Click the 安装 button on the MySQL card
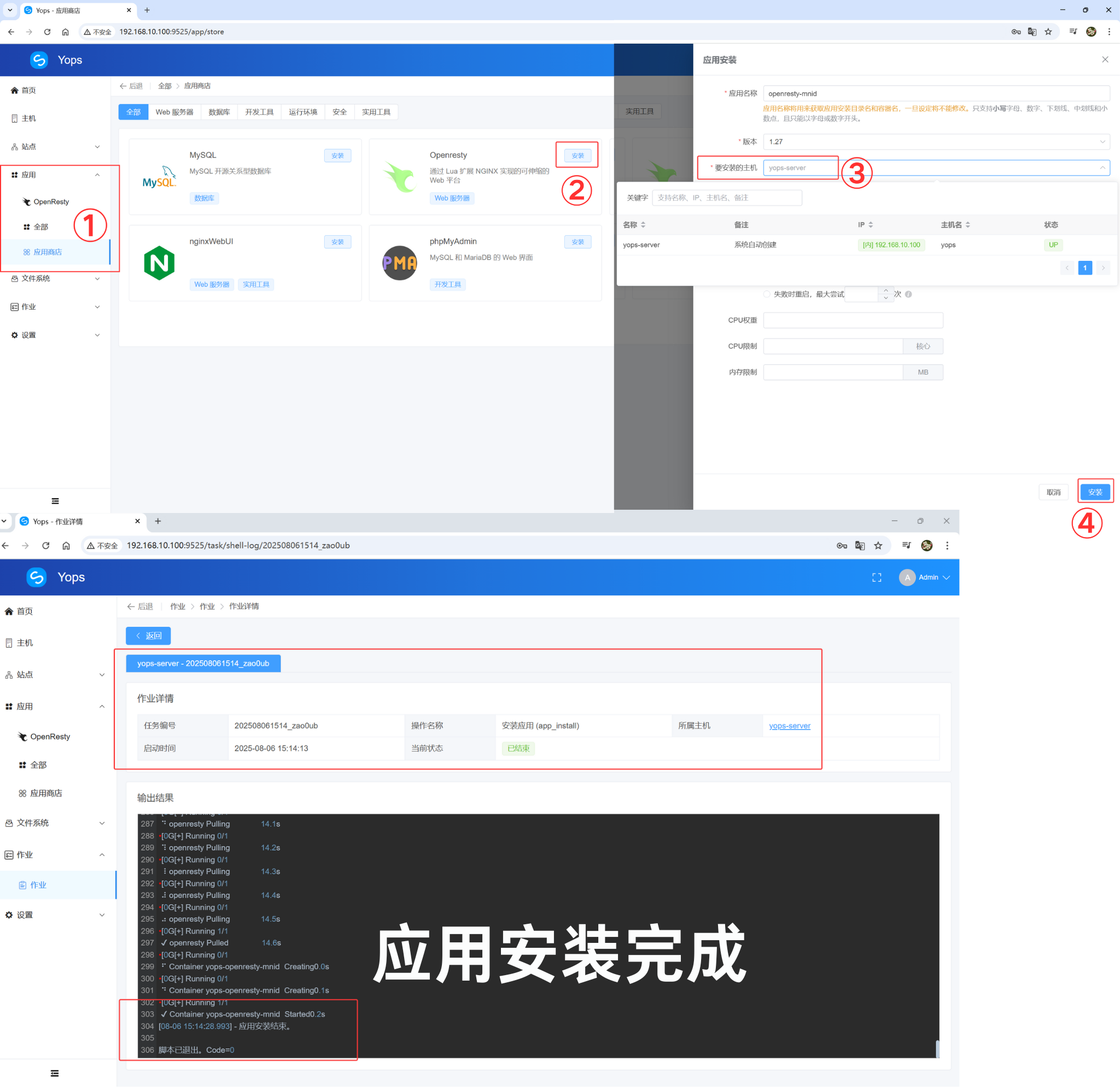The image size is (1120, 1090). (337, 155)
